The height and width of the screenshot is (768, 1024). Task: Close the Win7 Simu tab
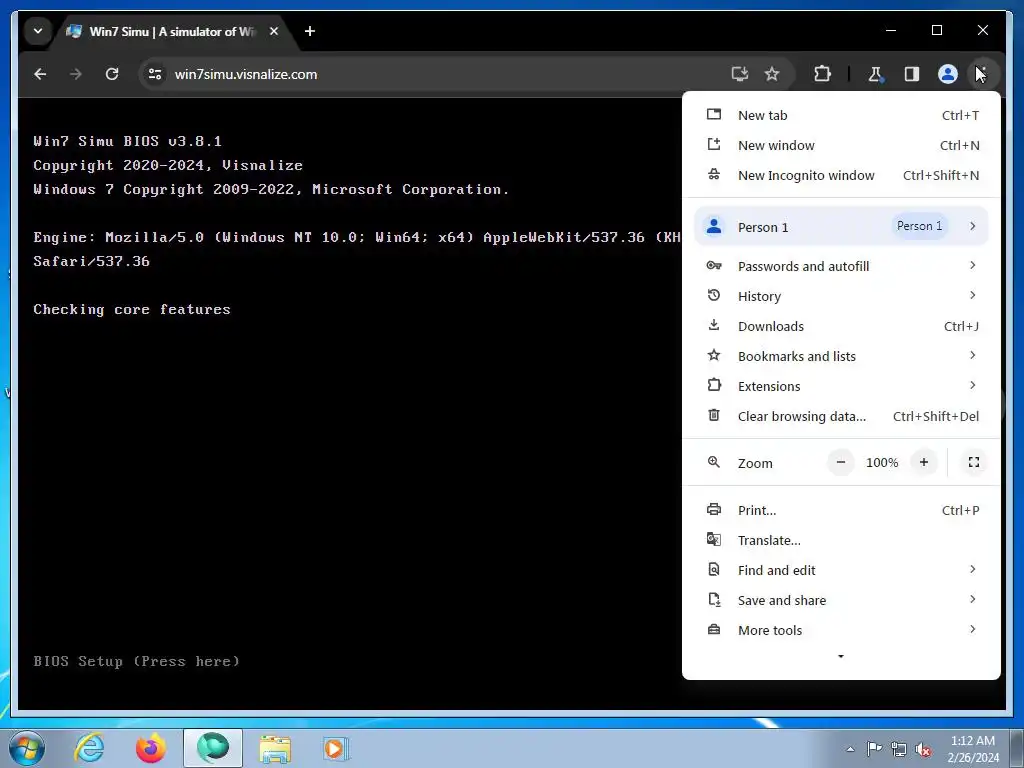pyautogui.click(x=274, y=31)
